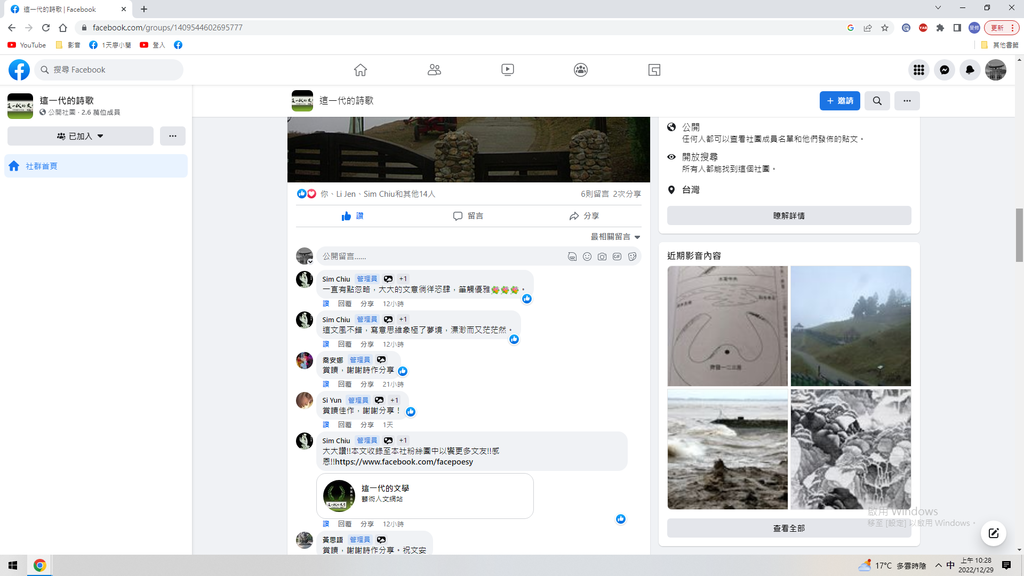Open group header three-dots more menu
This screenshot has height=576, width=1024.
[x=906, y=101]
